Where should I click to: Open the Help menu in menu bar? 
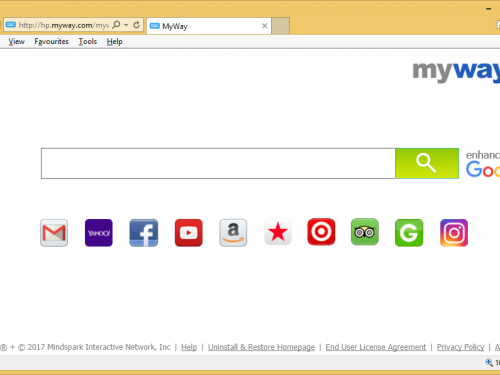(115, 42)
